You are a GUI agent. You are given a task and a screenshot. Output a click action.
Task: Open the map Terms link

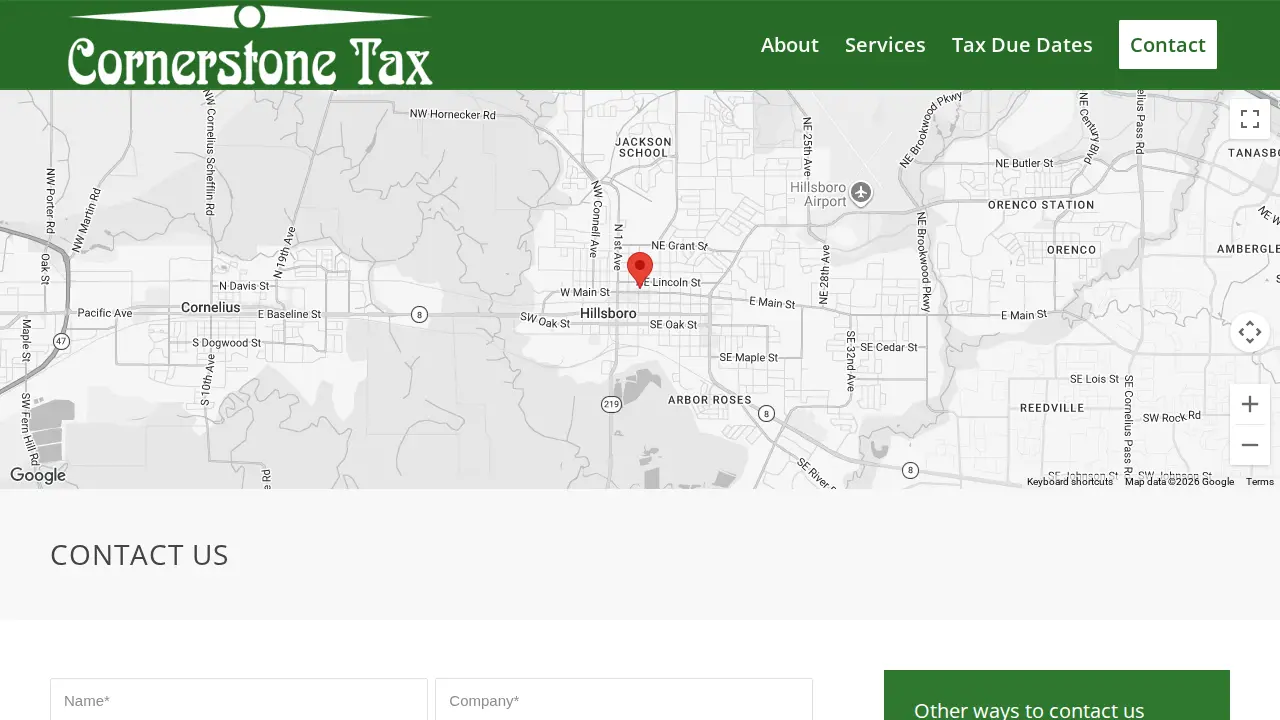[x=1260, y=482]
